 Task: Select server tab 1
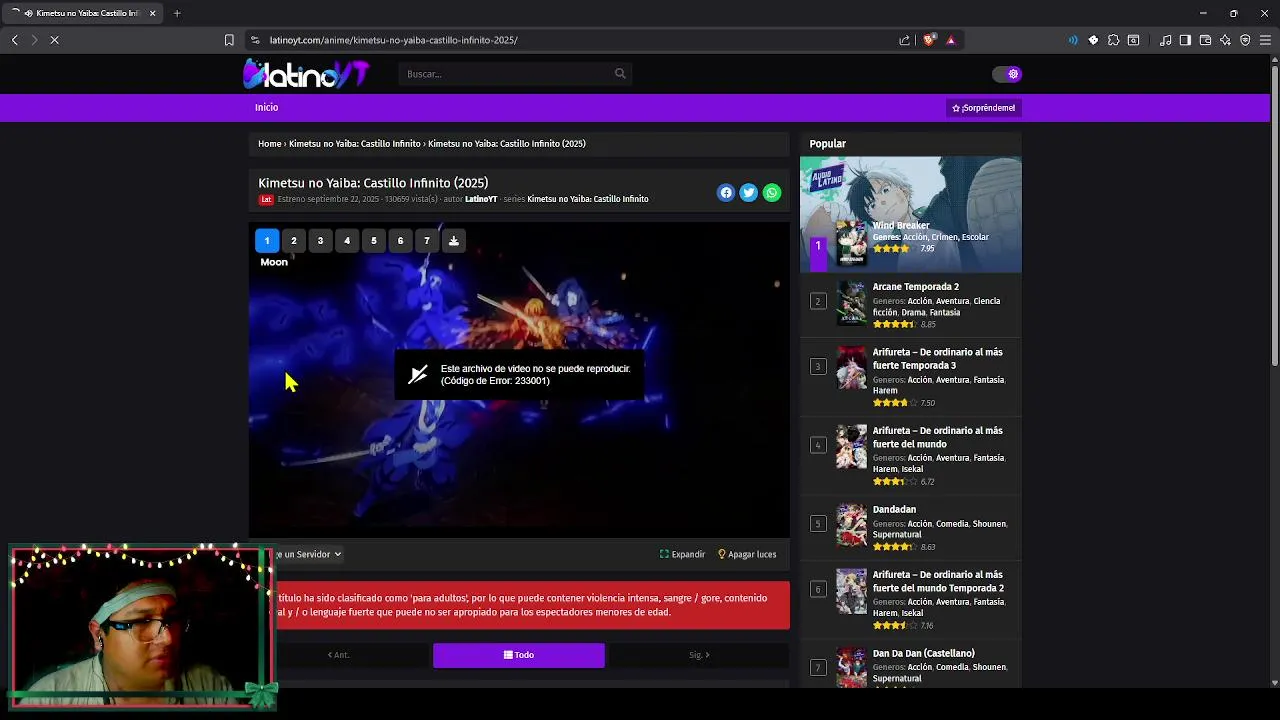[267, 241]
